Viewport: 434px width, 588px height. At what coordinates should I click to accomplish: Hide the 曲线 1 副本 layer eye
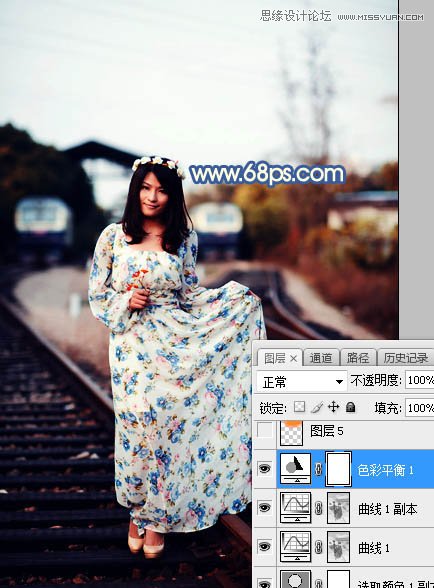[264, 507]
